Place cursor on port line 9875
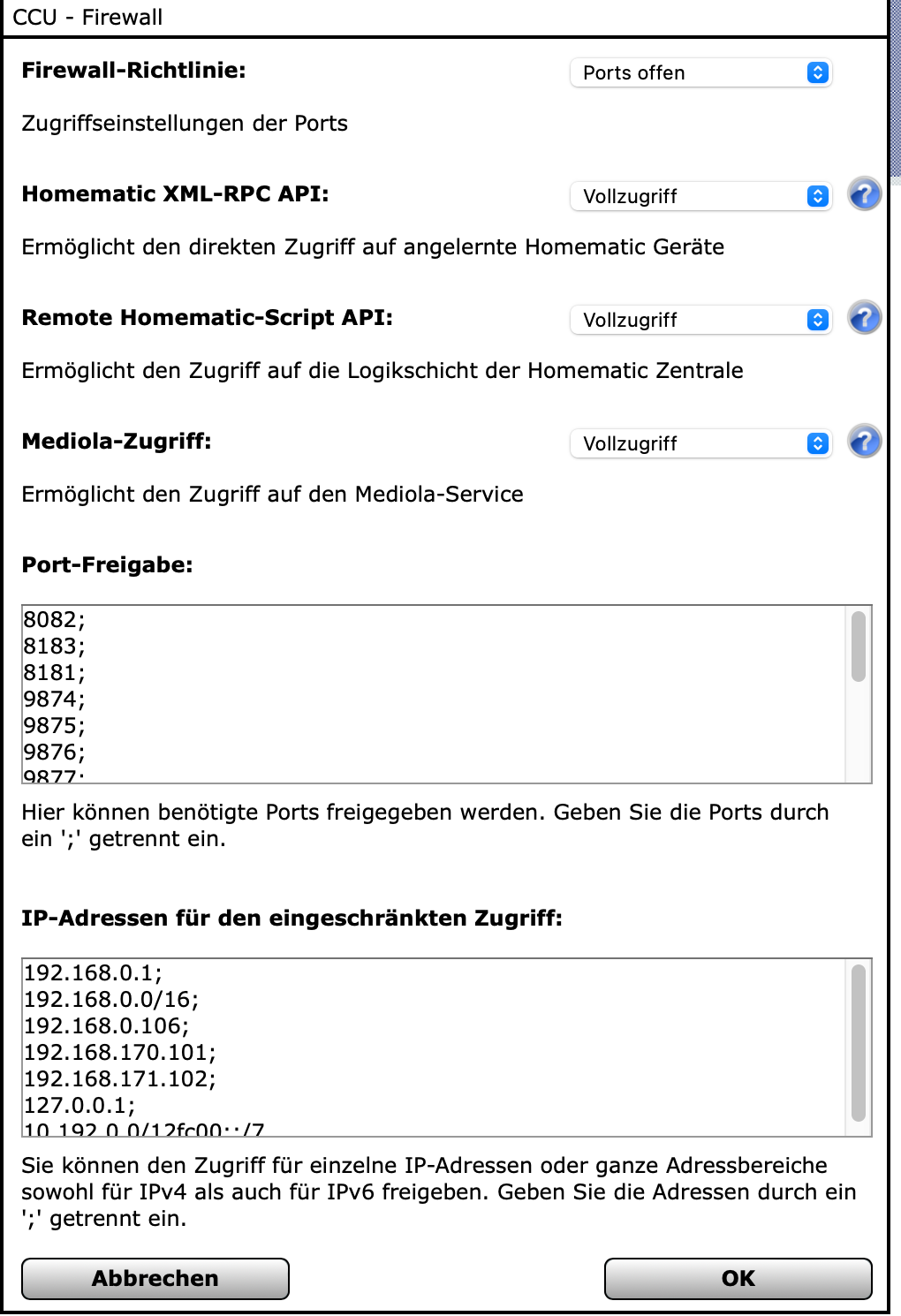901x1316 pixels. click(54, 726)
